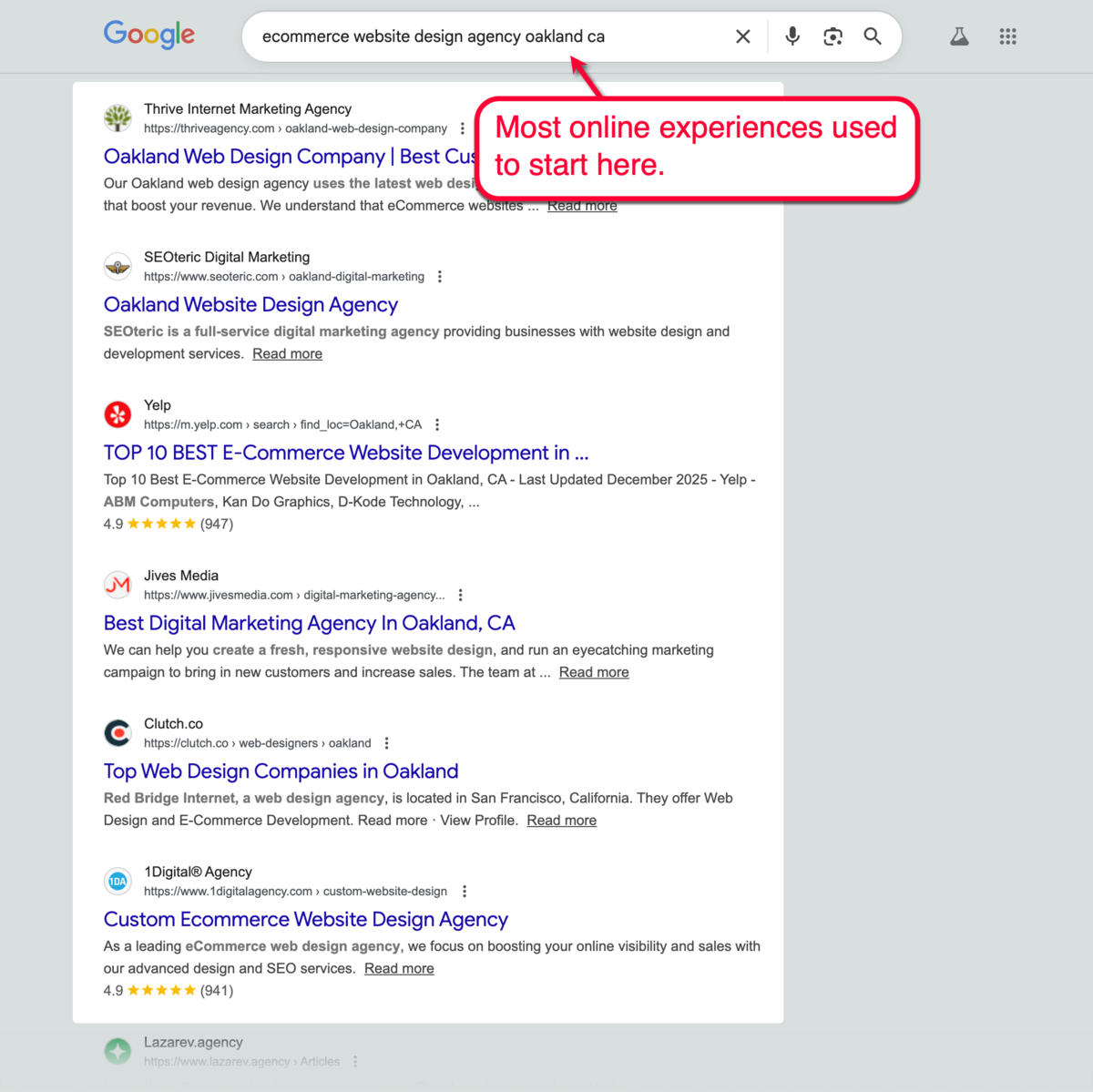Open the three-dot menu on the Thrive result

(464, 128)
